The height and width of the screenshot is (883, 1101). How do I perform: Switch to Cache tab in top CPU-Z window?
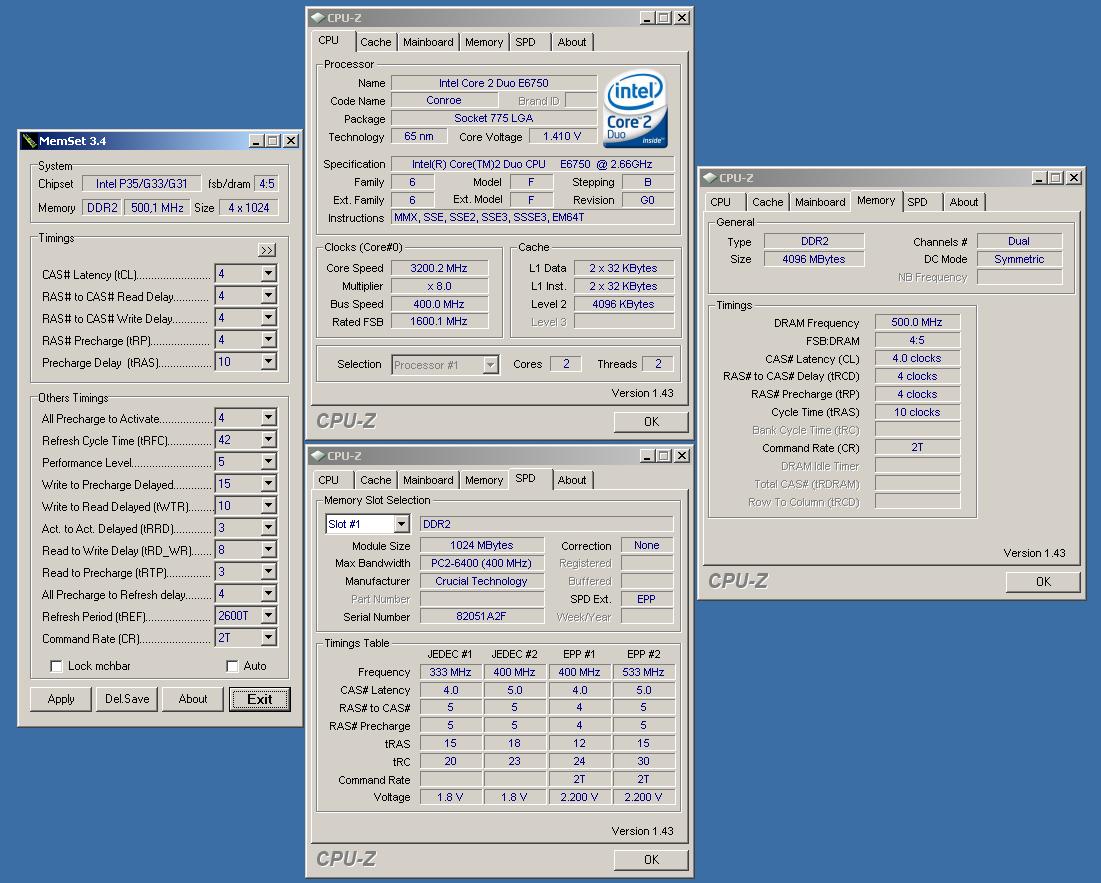[x=376, y=42]
